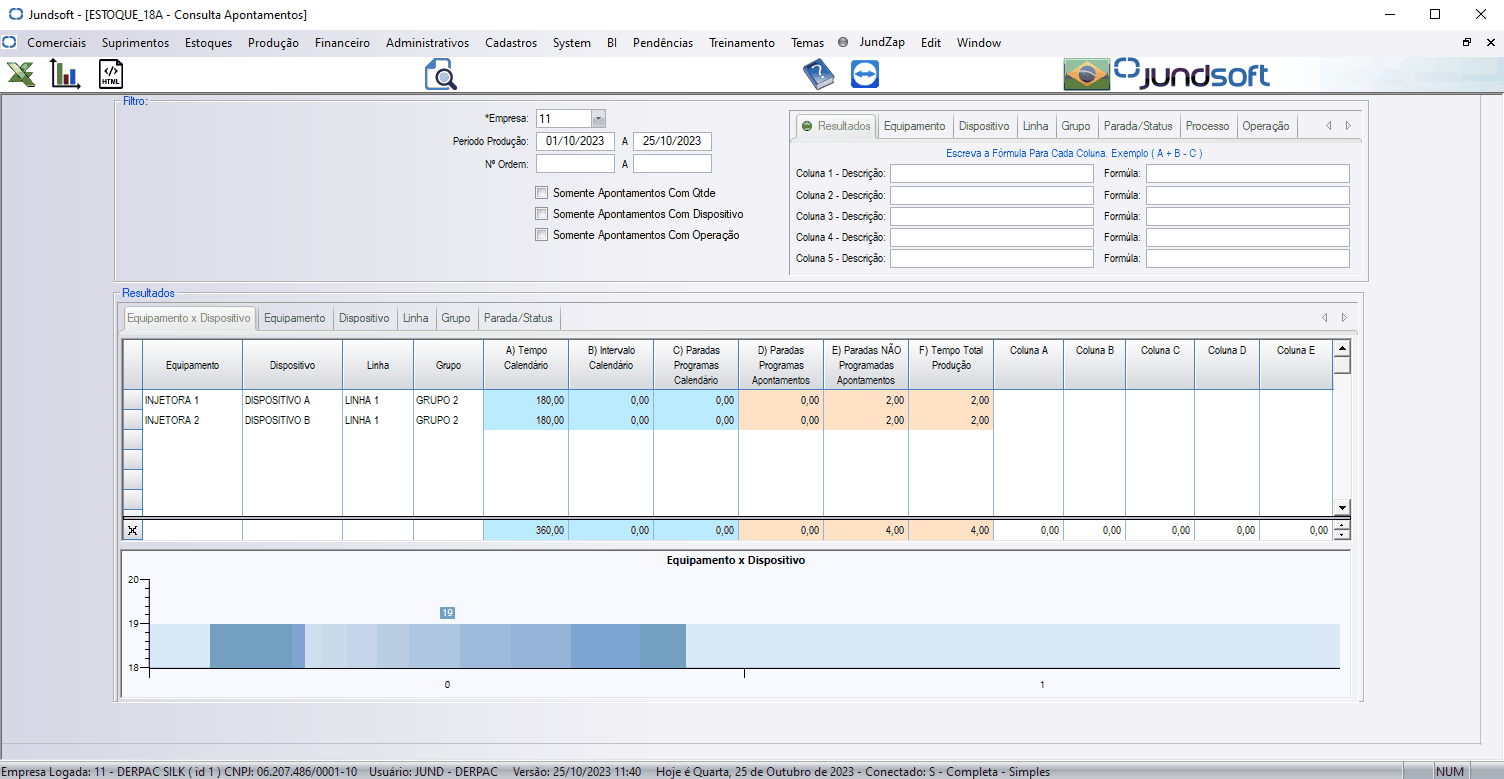Select Equipamento x Dispositivo results tab
The height and width of the screenshot is (779, 1504).
[188, 318]
